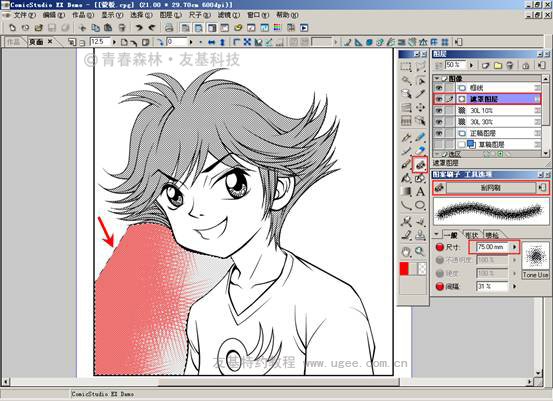Image resolution: width=553 pixels, height=401 pixels.
Task: Show the hidden bottom layer with blue icon
Action: (439, 144)
